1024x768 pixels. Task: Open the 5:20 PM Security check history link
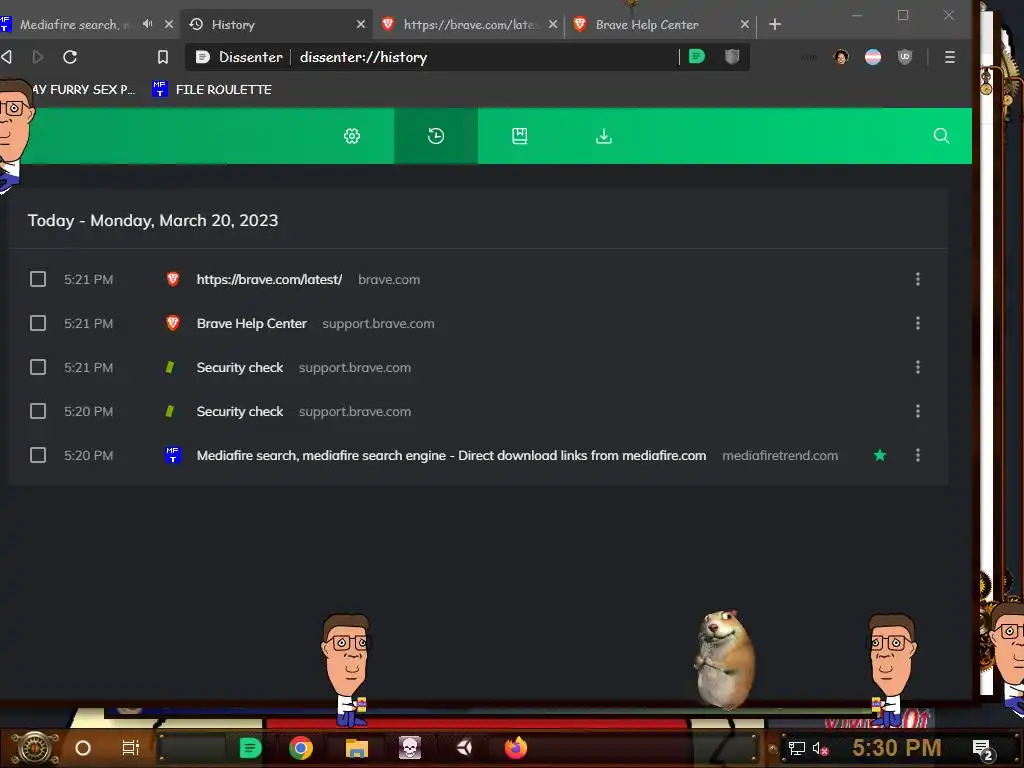click(240, 411)
